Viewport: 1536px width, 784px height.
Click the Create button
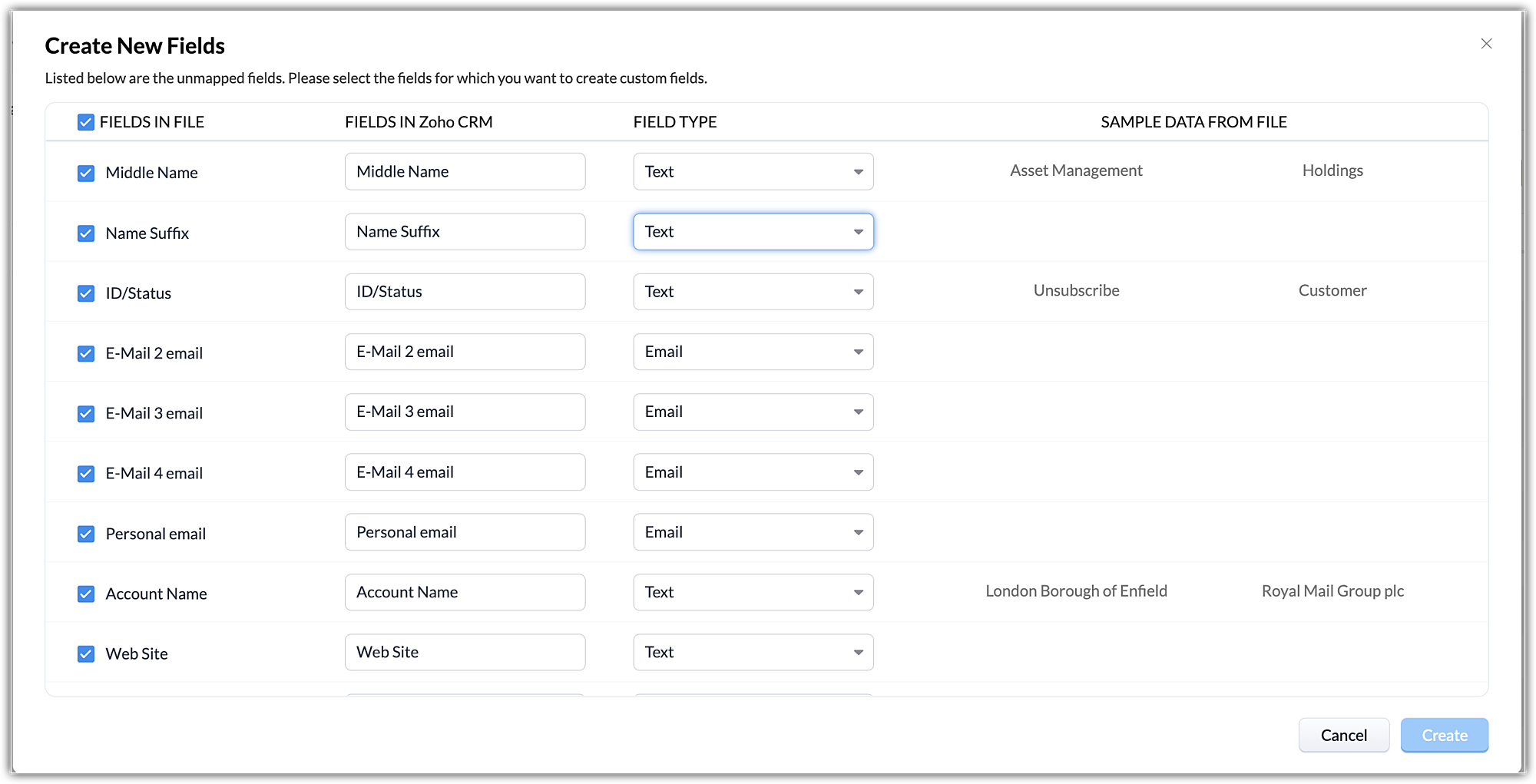coord(1444,735)
